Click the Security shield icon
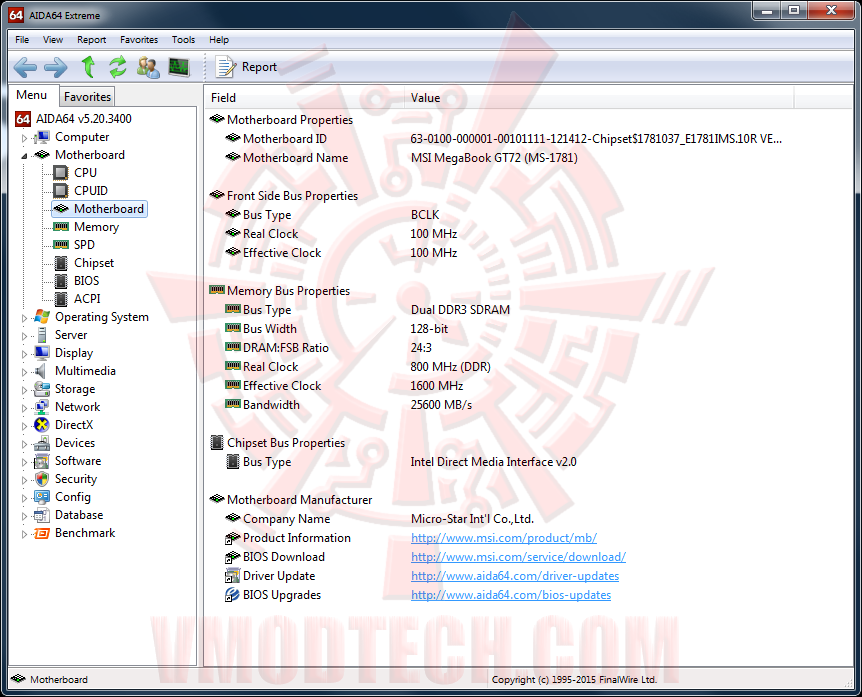The width and height of the screenshot is (862, 697). click(42, 479)
